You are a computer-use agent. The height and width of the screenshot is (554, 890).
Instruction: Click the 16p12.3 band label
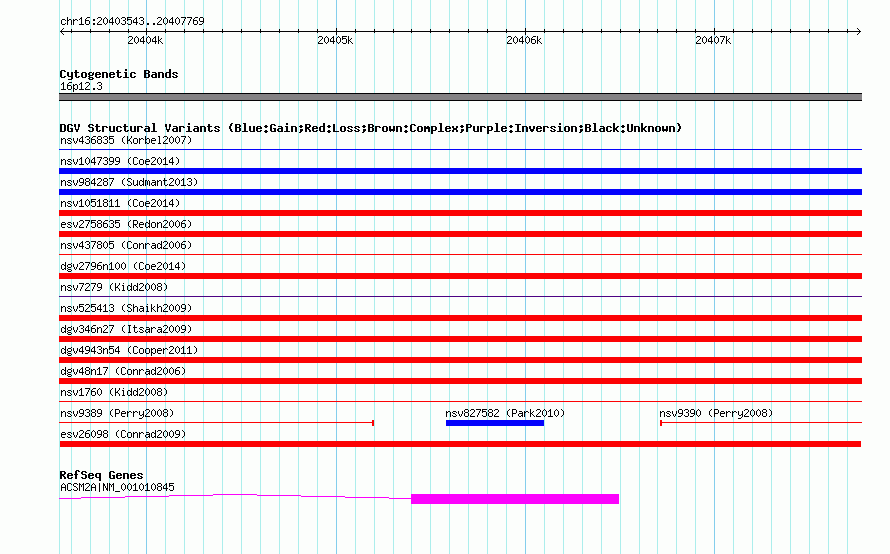(x=81, y=86)
